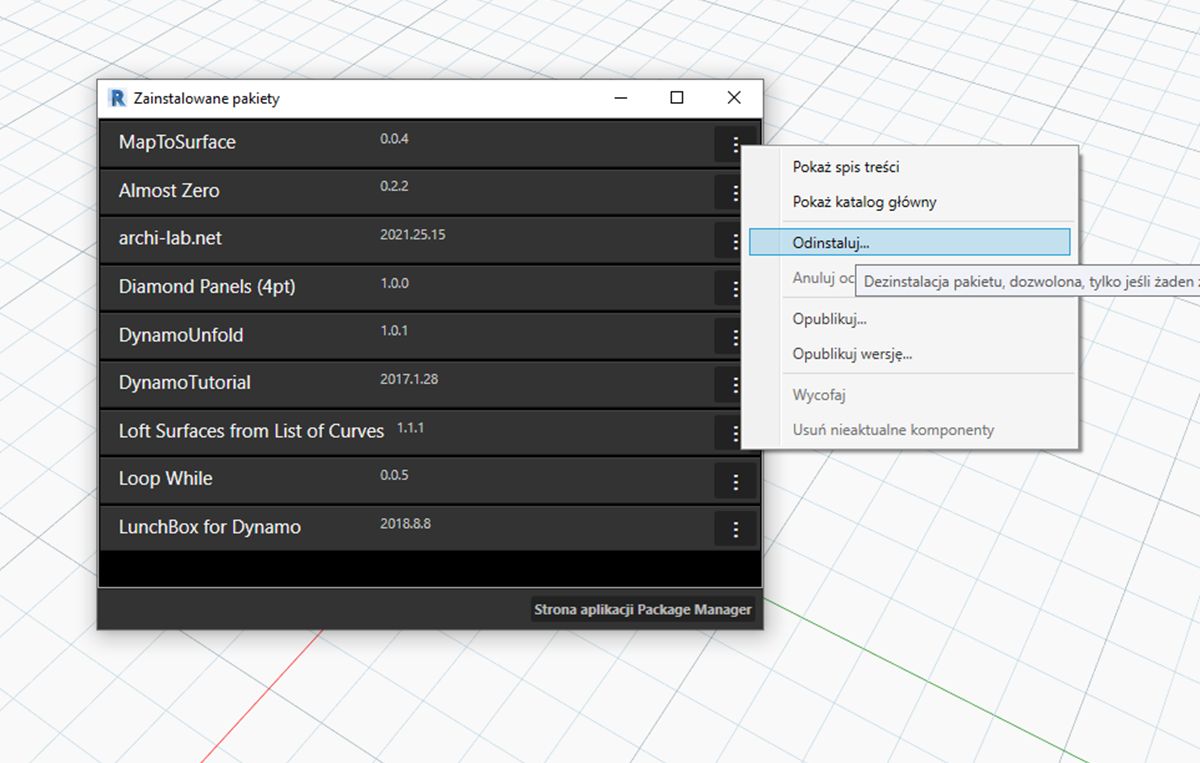Open the options menu for archi-lab.net
The height and width of the screenshot is (763, 1200).
(x=736, y=241)
